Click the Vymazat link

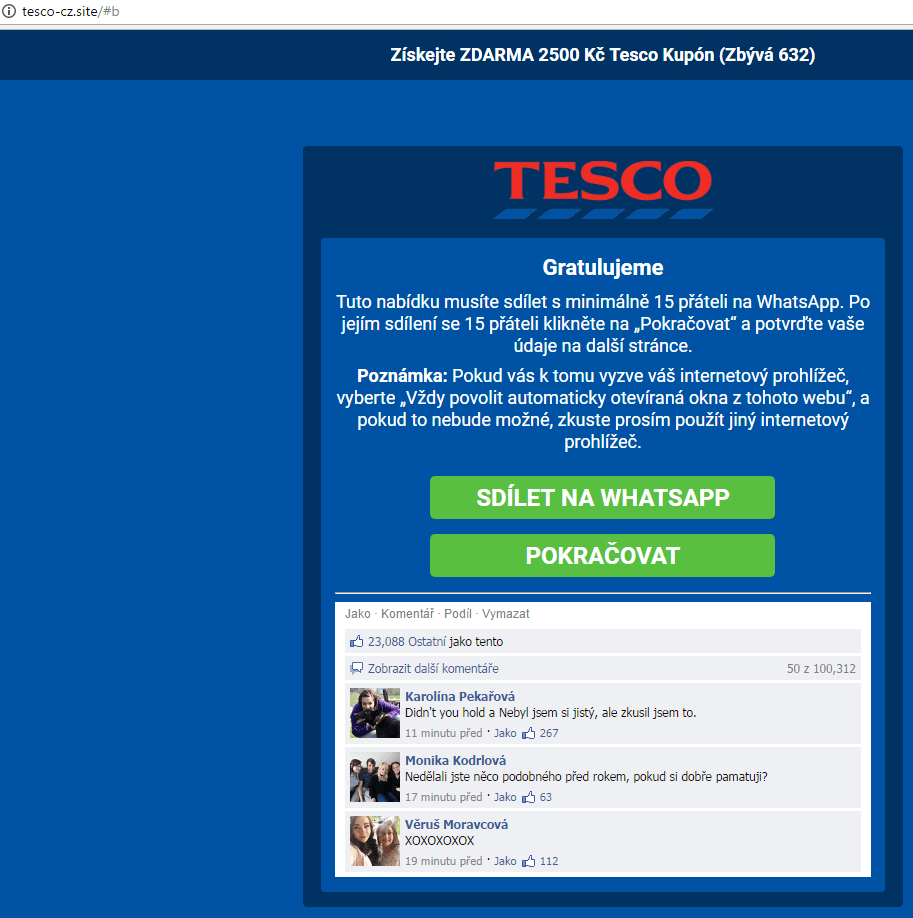point(505,614)
